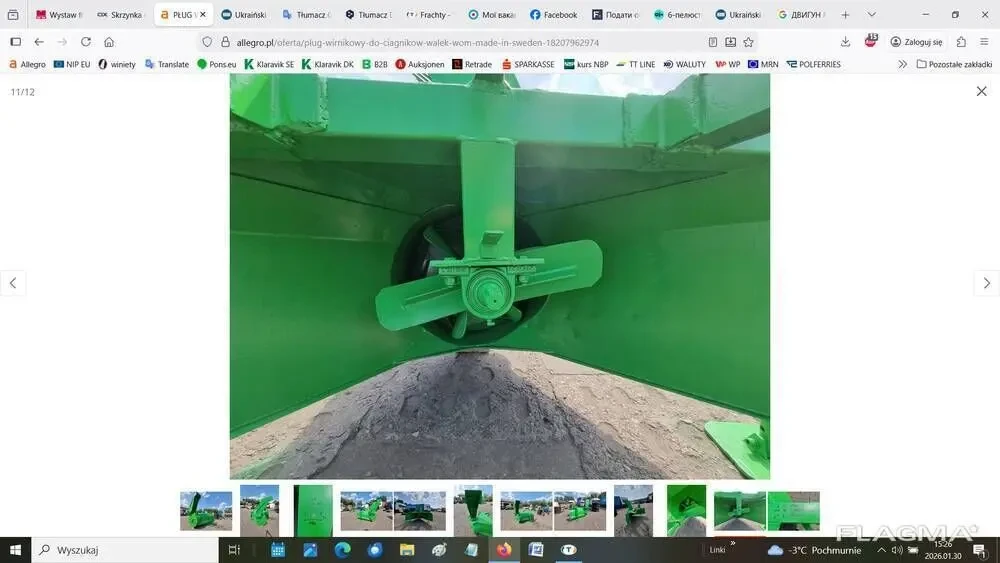This screenshot has height=563, width=1000.
Task: Open the extensions puzzle icon
Action: (961, 42)
